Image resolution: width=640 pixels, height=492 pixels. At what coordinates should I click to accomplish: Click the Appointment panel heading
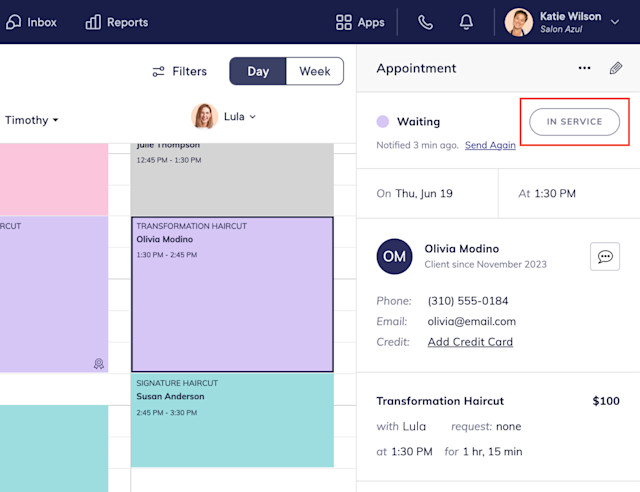(416, 68)
